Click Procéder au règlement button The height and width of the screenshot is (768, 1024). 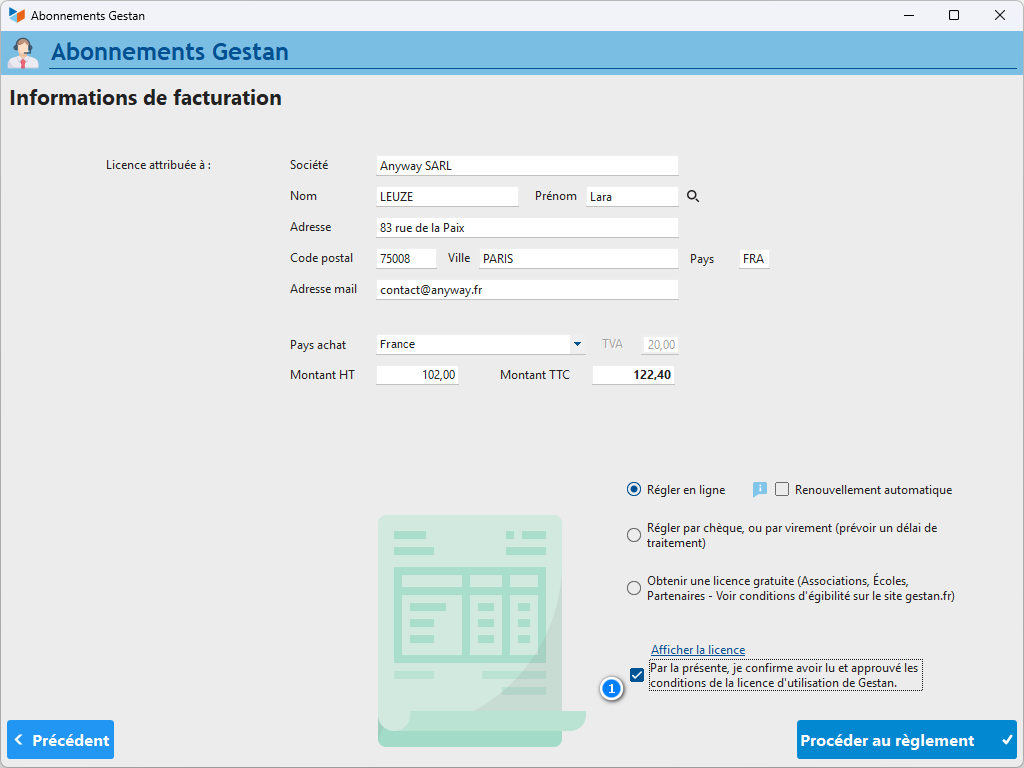click(906, 740)
